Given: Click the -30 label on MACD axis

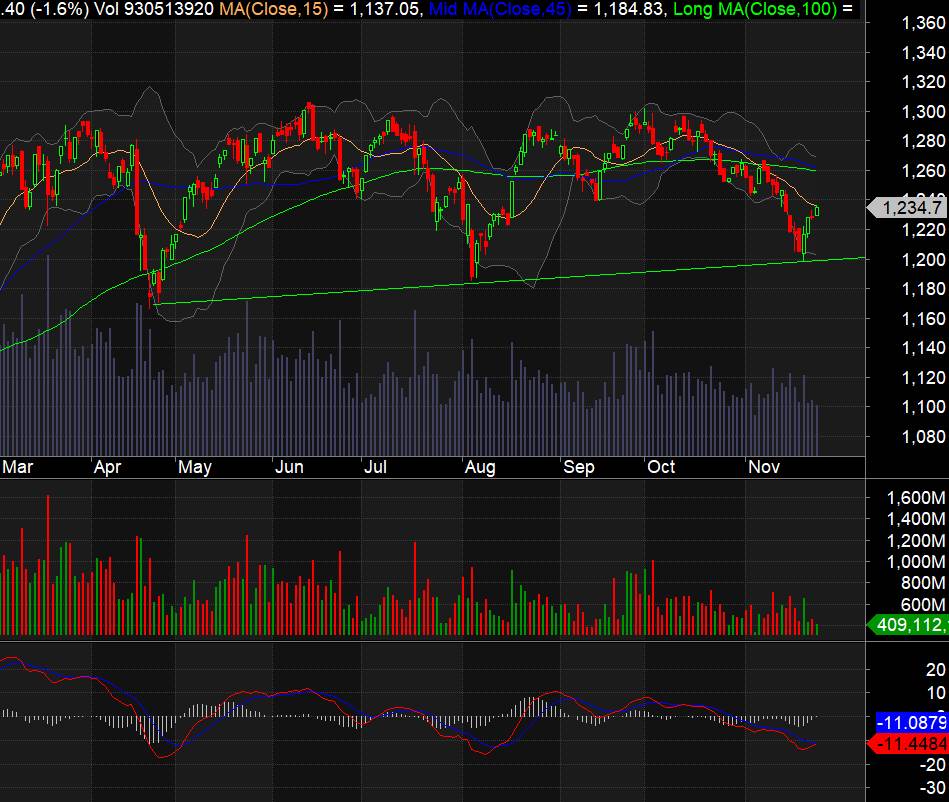Looking at the screenshot, I should (933, 789).
